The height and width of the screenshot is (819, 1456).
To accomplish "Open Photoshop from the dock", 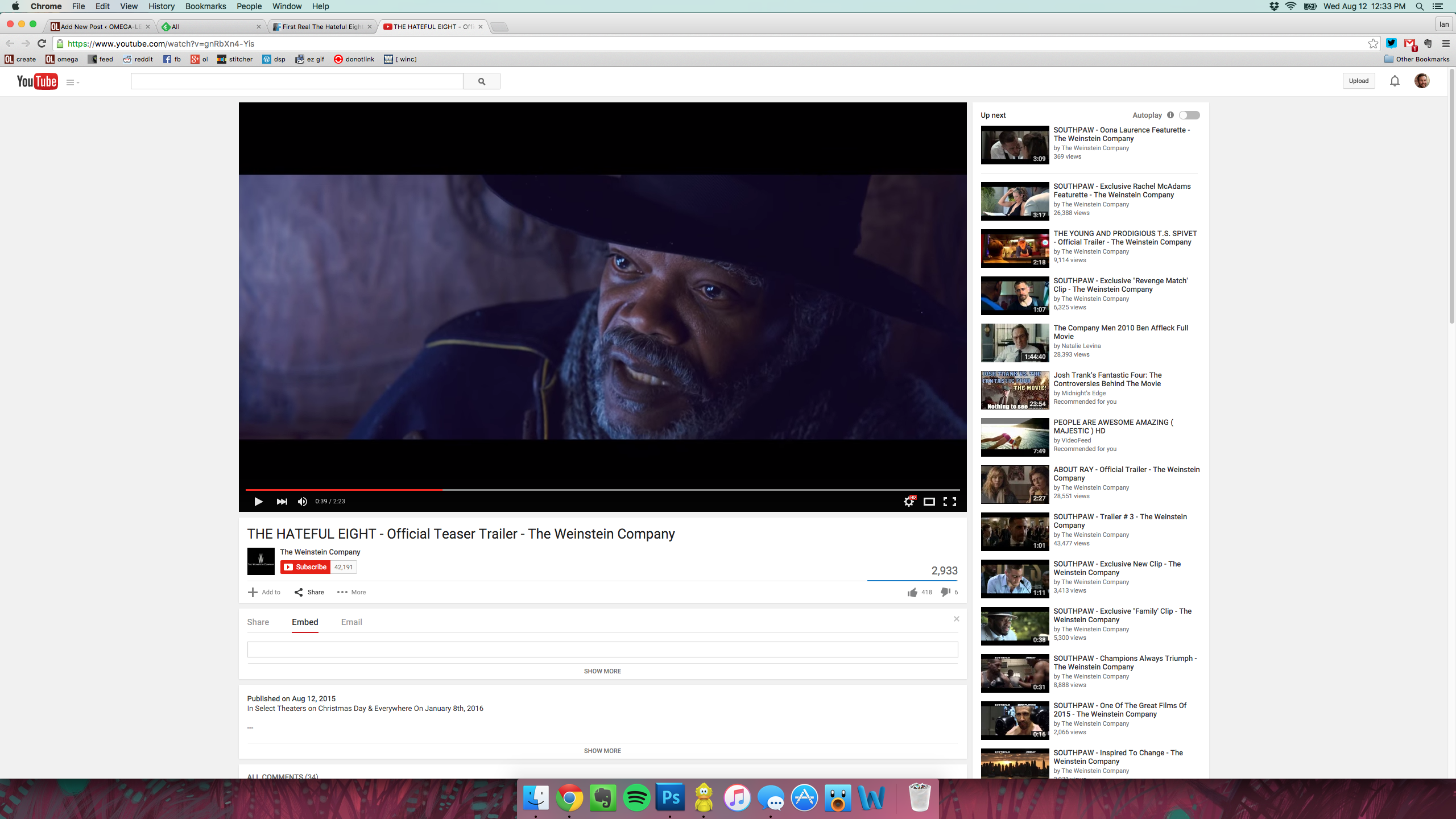I will (670, 798).
